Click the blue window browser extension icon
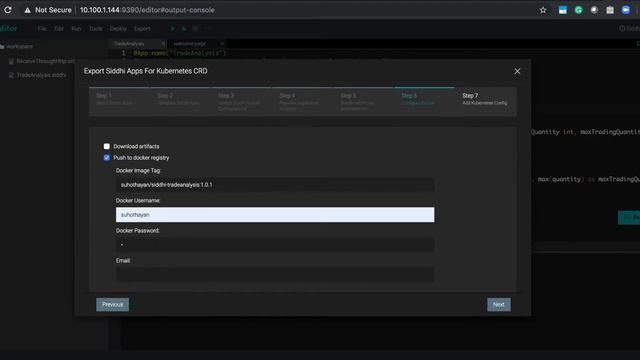This screenshot has height=360, width=640. (562, 10)
